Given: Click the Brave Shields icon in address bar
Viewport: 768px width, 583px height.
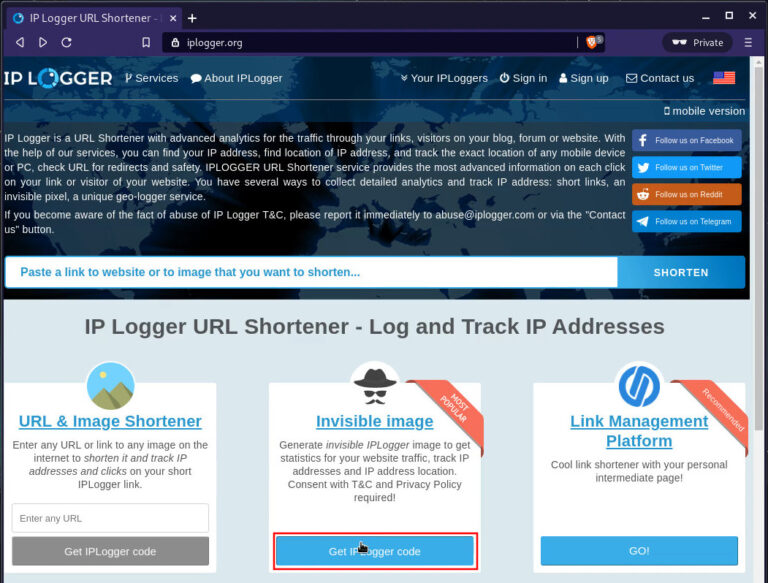Looking at the screenshot, I should [x=593, y=42].
